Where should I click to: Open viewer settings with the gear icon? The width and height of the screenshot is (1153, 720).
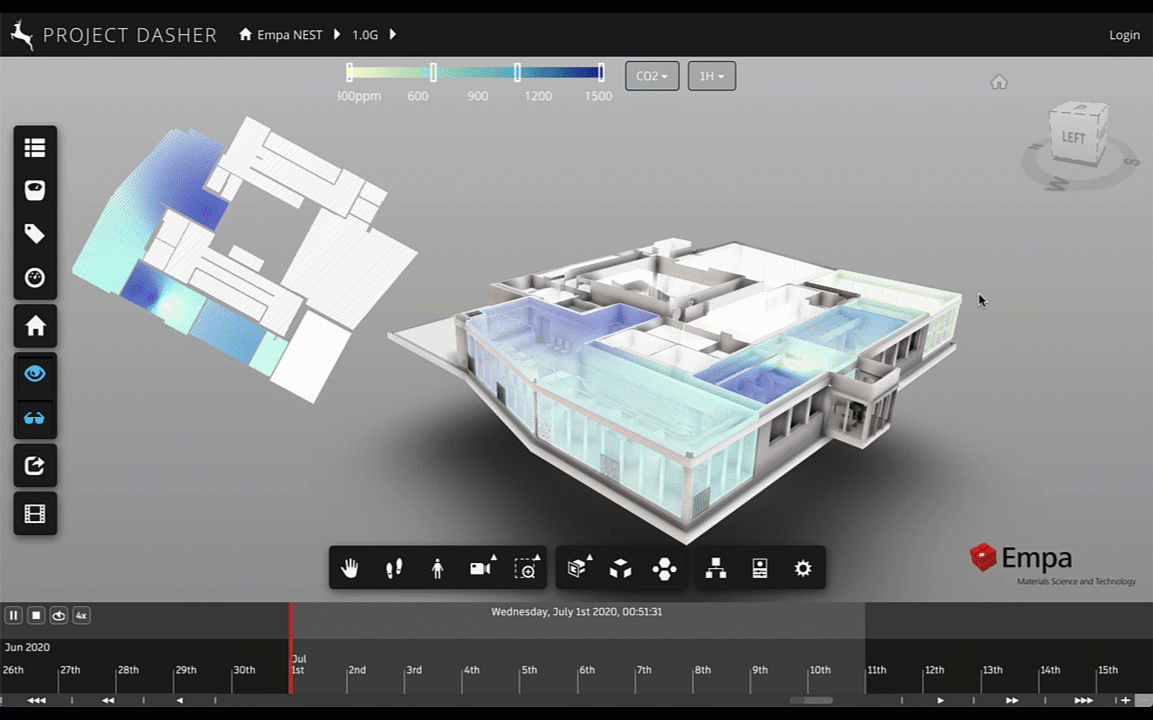point(802,567)
